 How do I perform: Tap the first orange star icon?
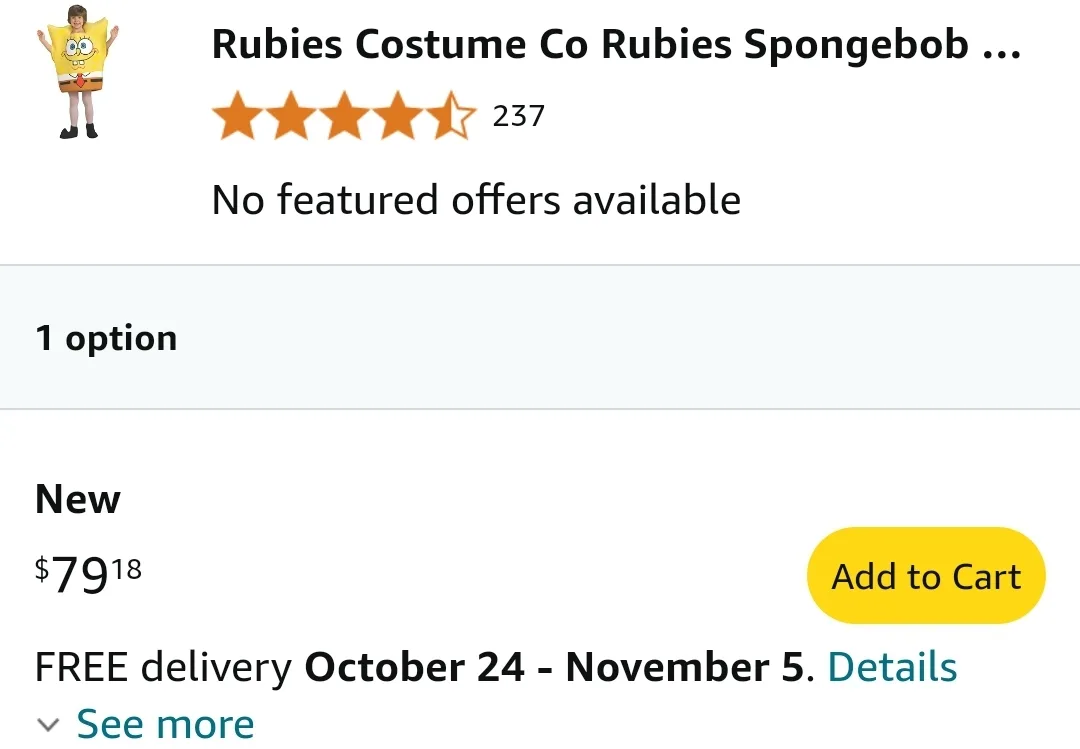[x=235, y=115]
